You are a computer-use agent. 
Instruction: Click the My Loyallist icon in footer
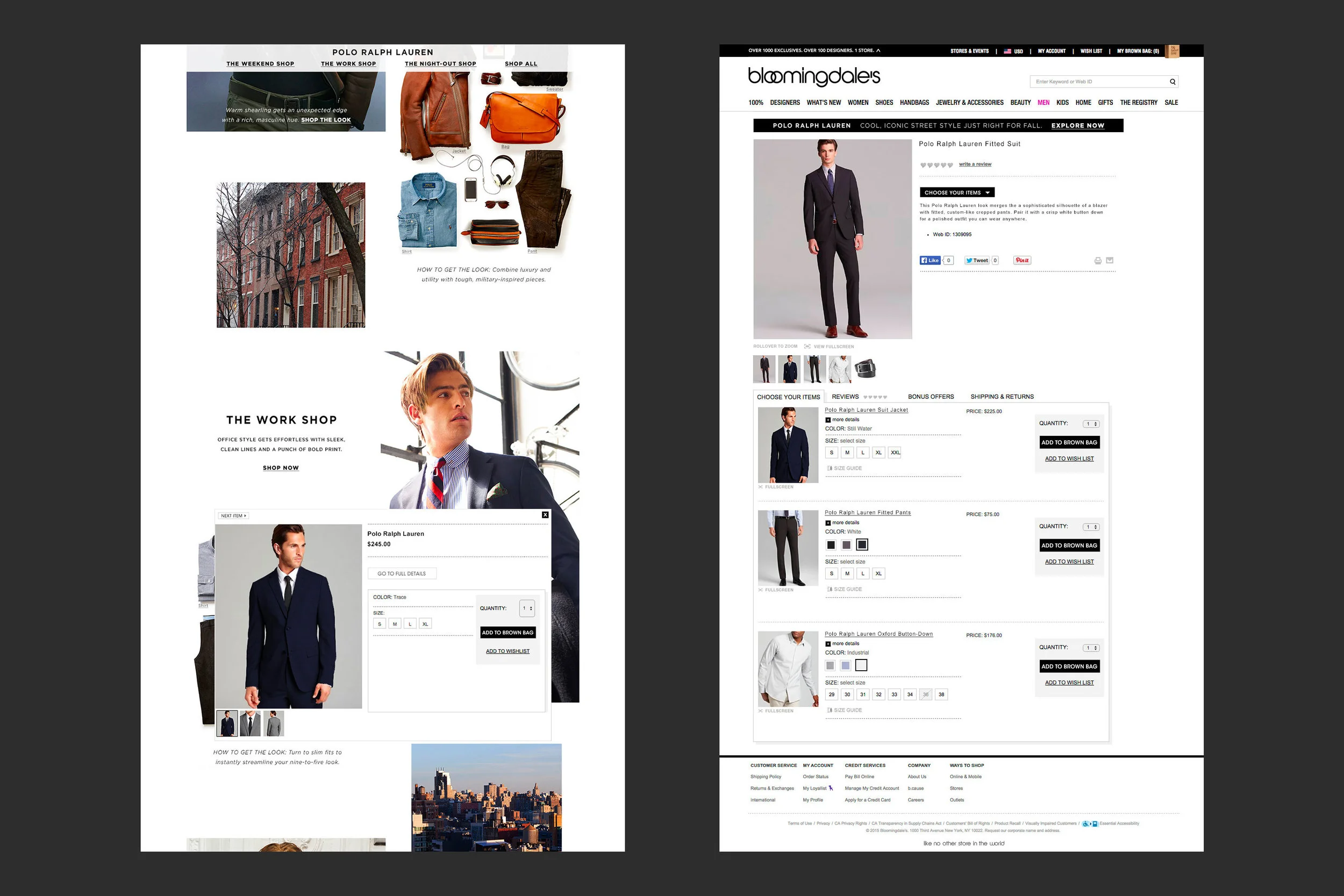tap(830, 788)
